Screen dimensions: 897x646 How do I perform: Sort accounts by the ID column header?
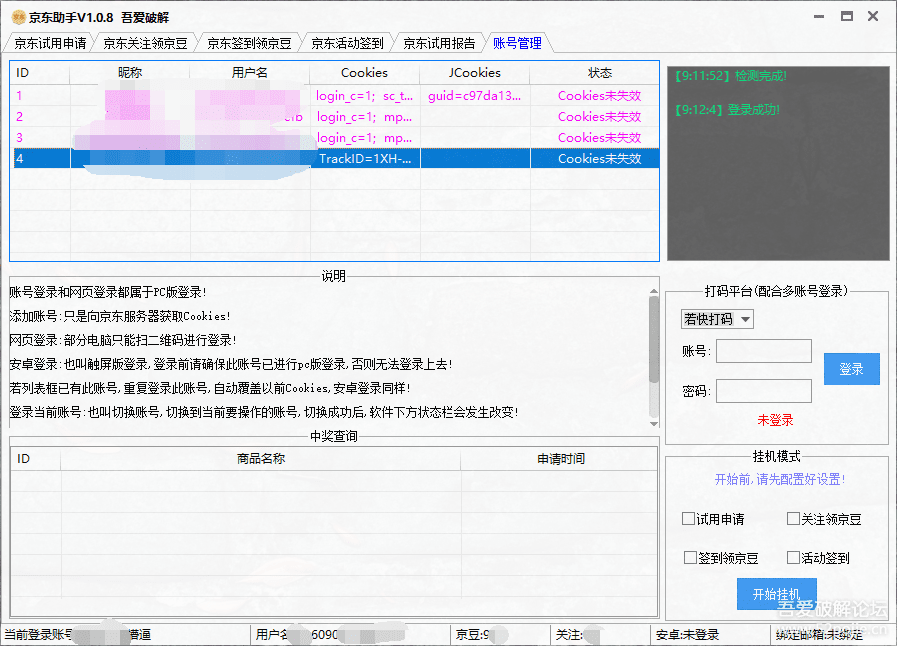click(40, 73)
